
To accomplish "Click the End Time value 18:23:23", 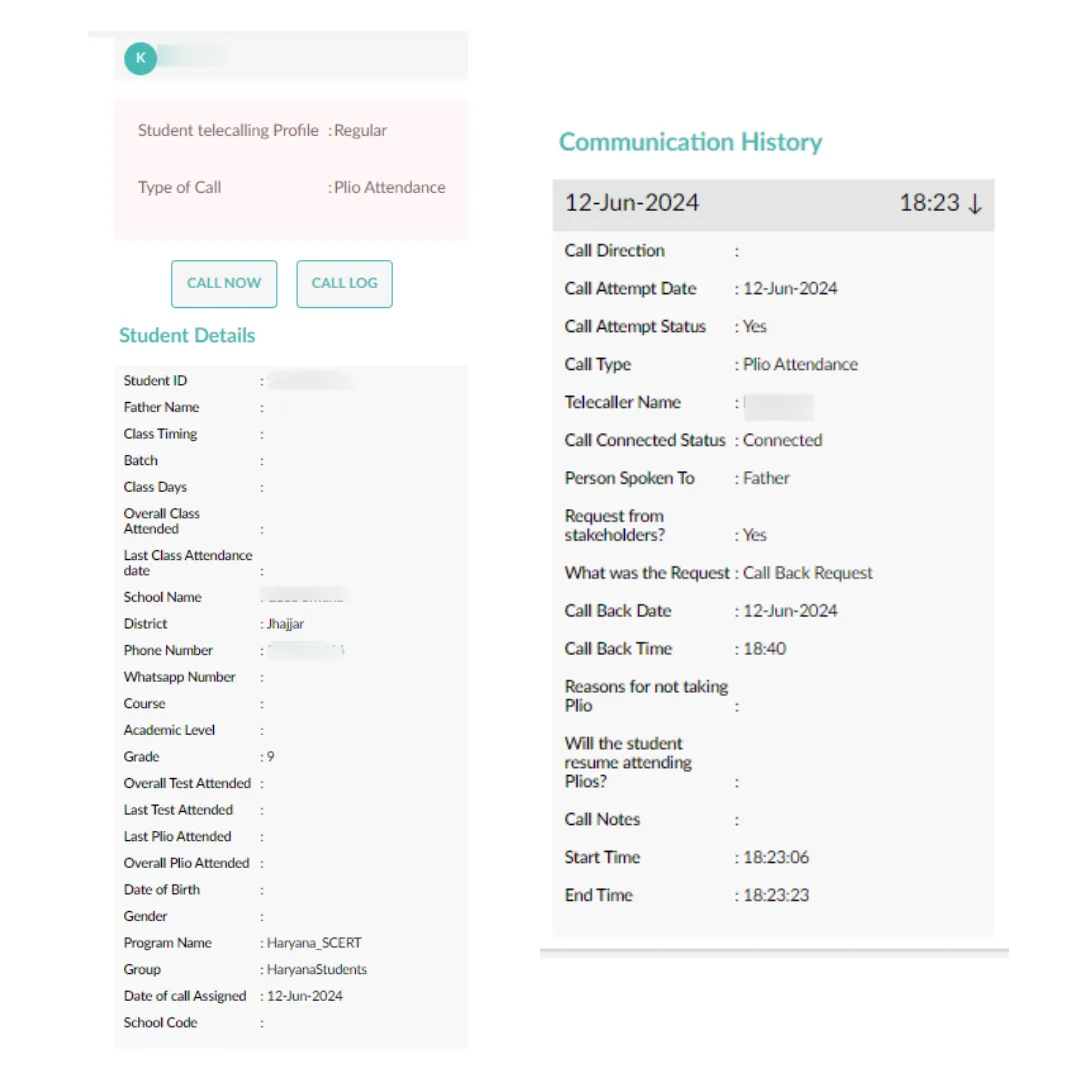I will [776, 895].
